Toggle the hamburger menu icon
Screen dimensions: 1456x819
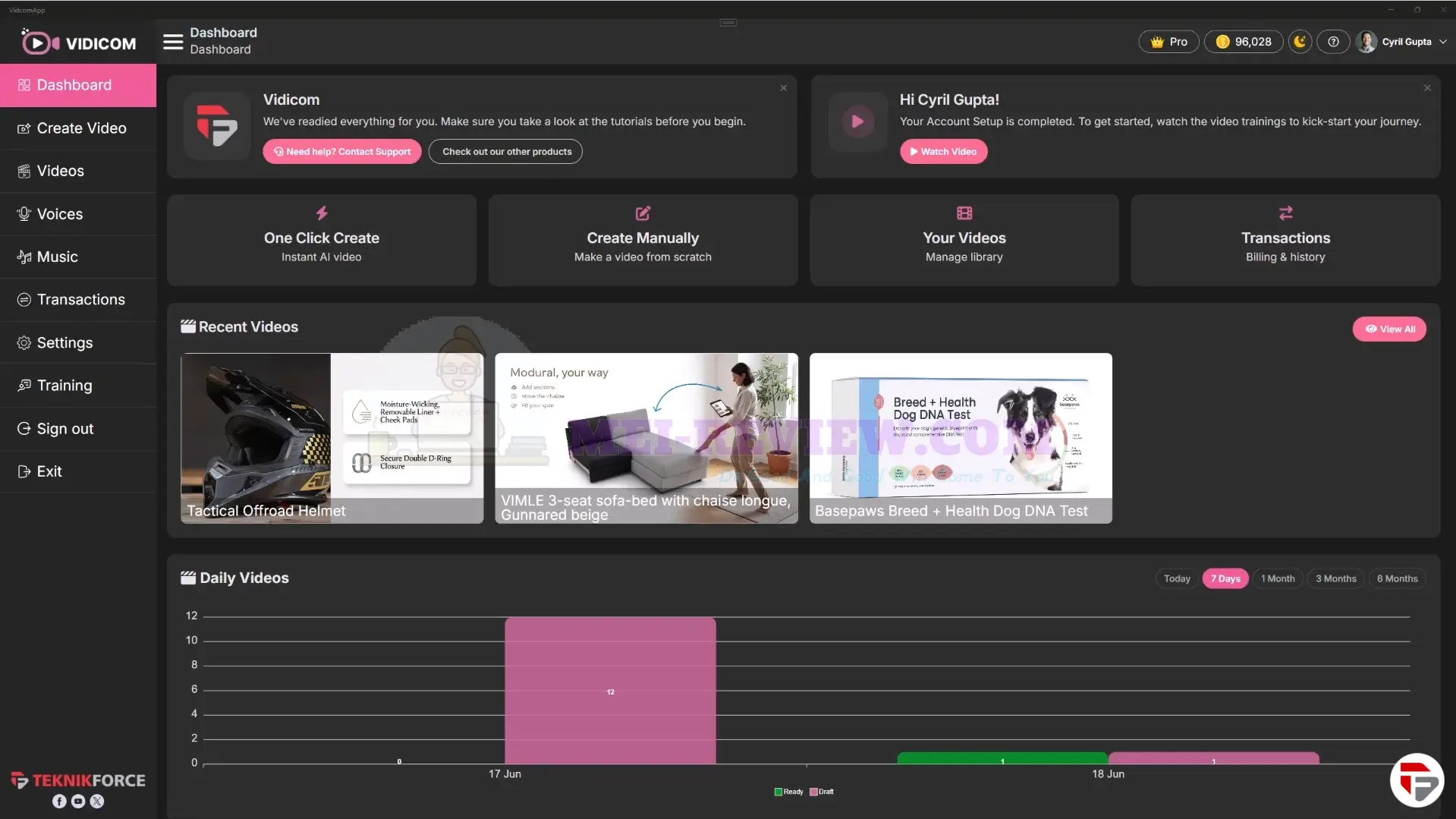[x=173, y=42]
